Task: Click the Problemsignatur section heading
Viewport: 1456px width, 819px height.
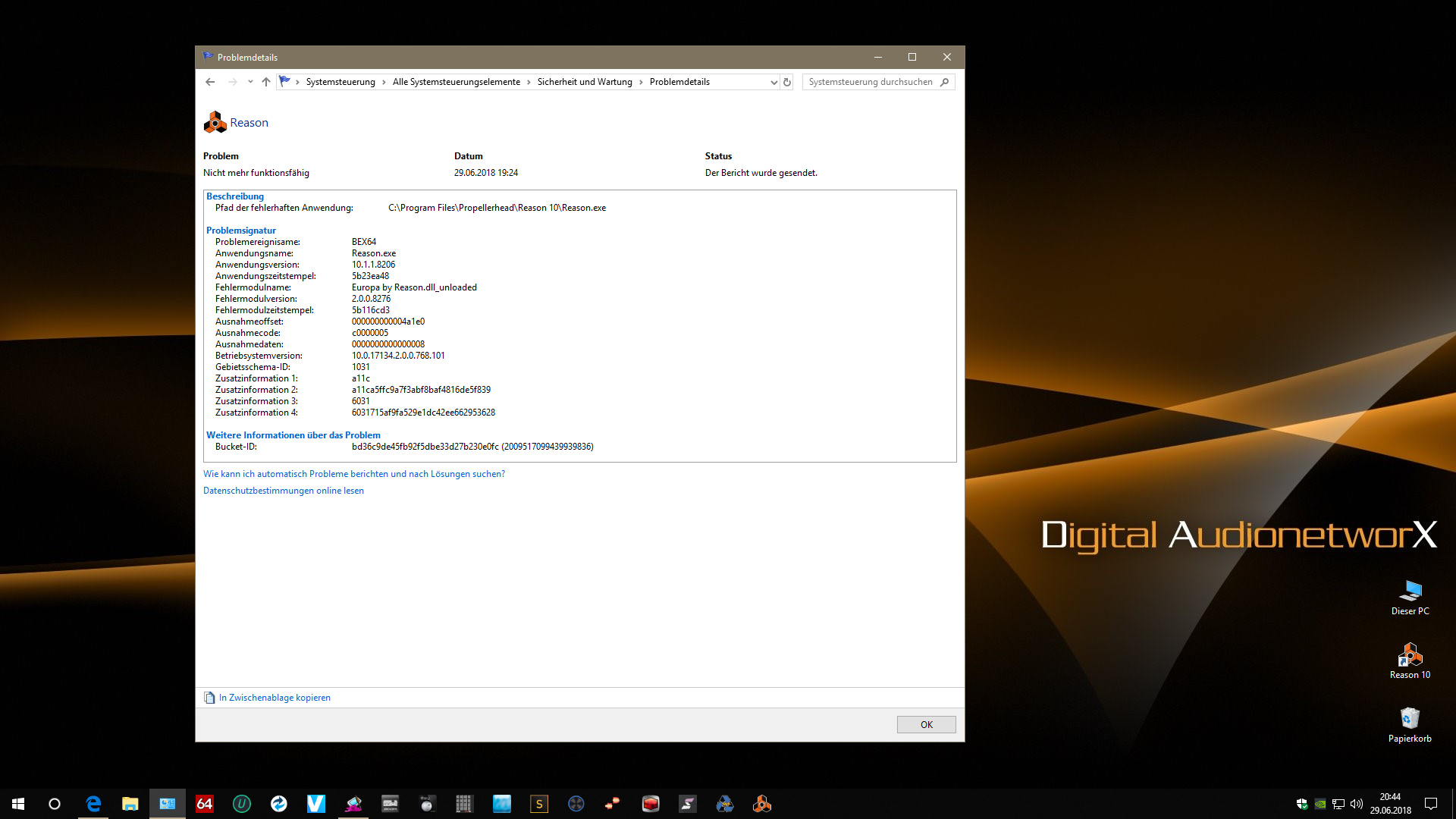Action: coord(241,231)
